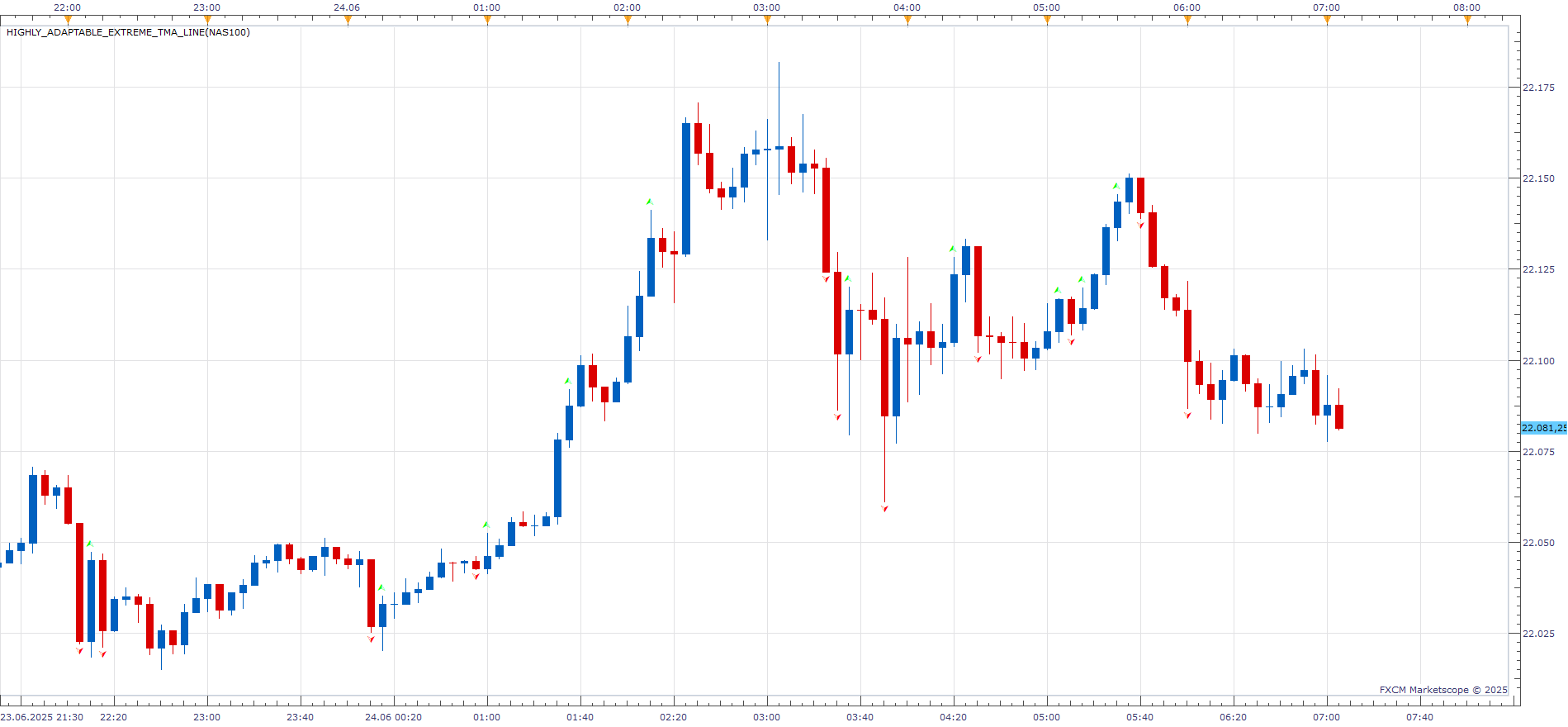Screen dimensions: 1568x727
Task: Click the tall blue candle rising to 22.165
Action: pyautogui.click(x=686, y=188)
